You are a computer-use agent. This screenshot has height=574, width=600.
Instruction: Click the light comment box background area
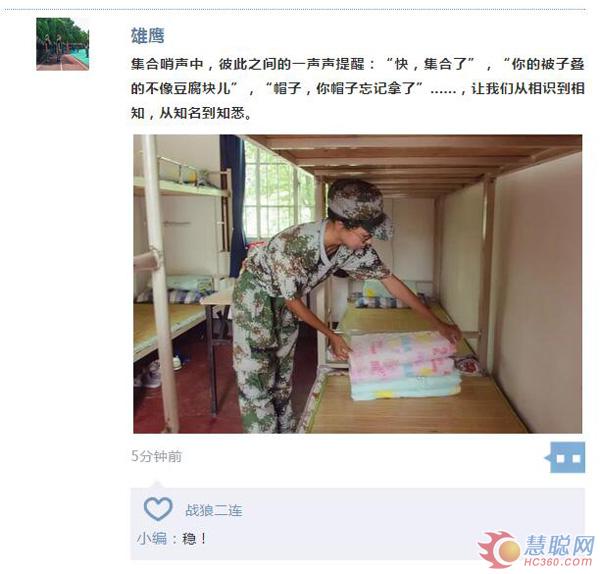pos(357,523)
